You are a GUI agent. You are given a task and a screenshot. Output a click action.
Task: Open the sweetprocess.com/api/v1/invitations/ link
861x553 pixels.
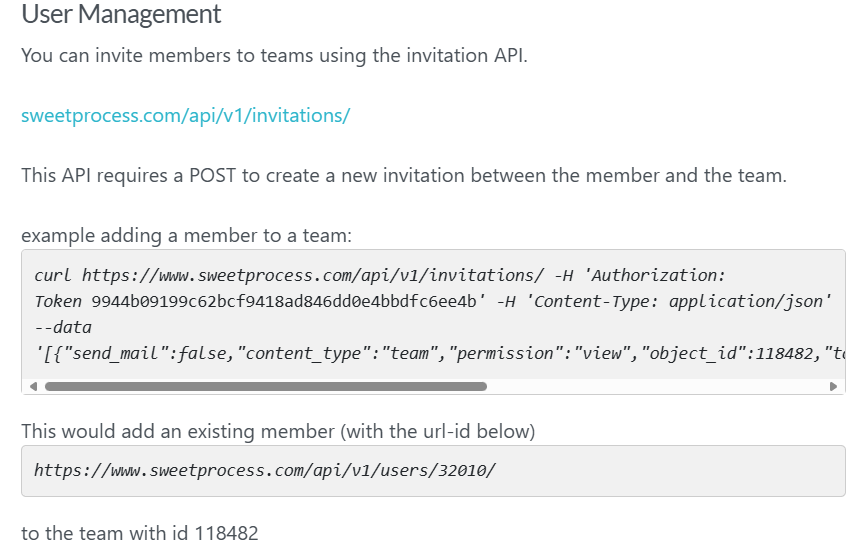coord(186,116)
